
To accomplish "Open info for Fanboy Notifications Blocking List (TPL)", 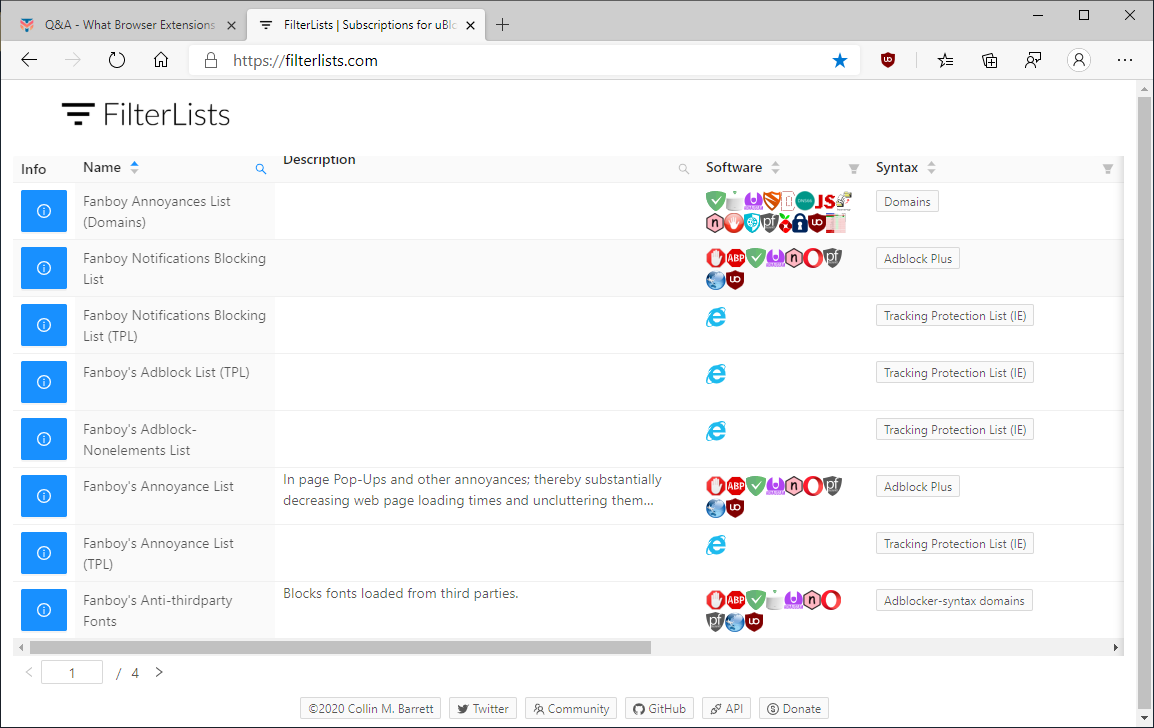I will (43, 325).
